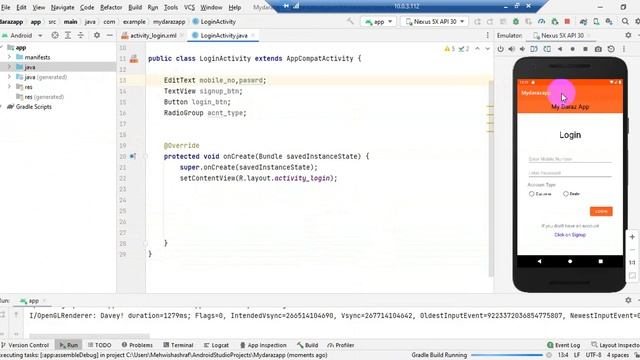Screen dimensions: 640x360
Task: Click the LOGIN button in emulator
Action: (601, 211)
